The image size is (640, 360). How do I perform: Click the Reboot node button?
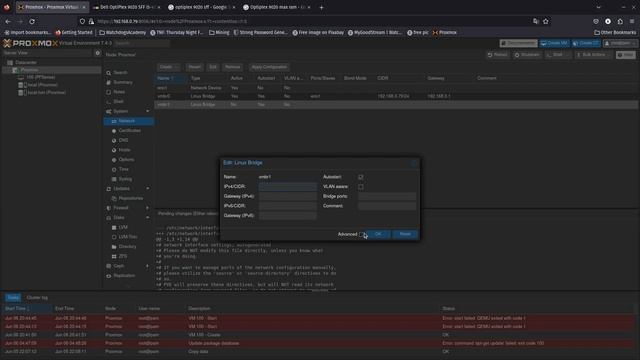(498, 55)
